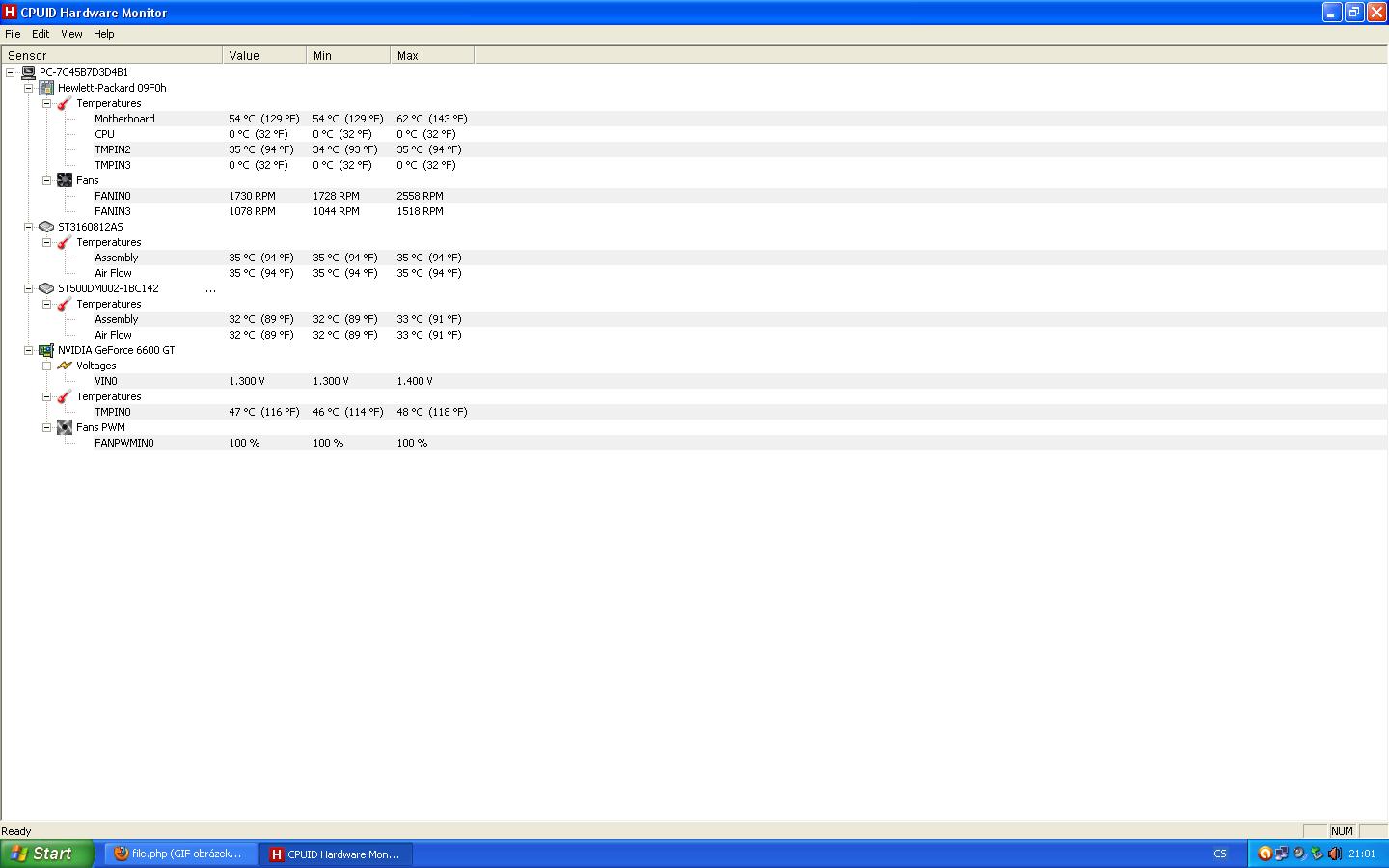Image resolution: width=1389 pixels, height=868 pixels.
Task: Click the Fans PWM fan icon
Action: [65, 427]
